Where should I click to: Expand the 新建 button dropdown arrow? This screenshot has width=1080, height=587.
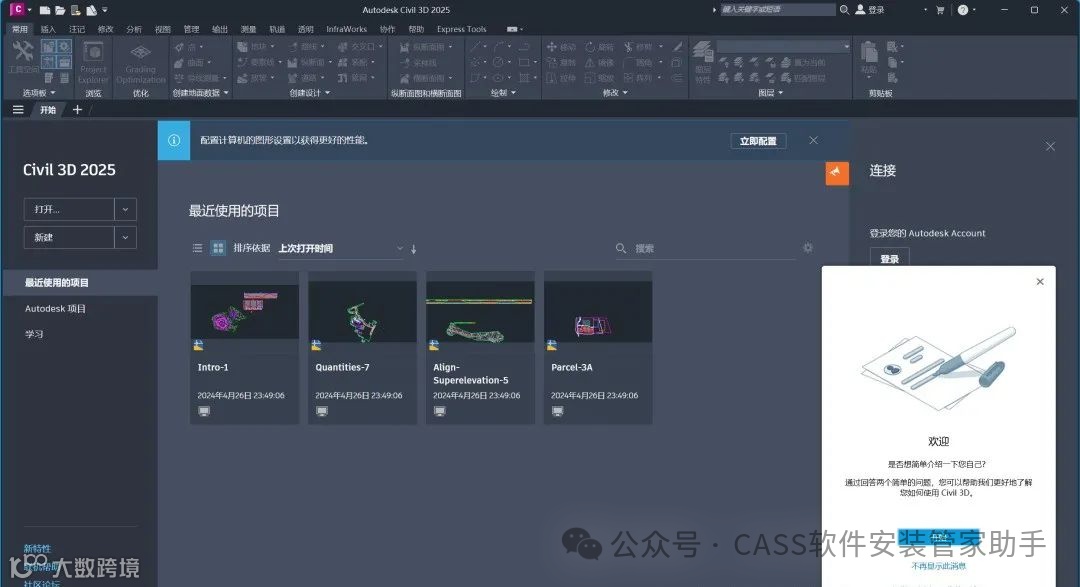(x=125, y=238)
